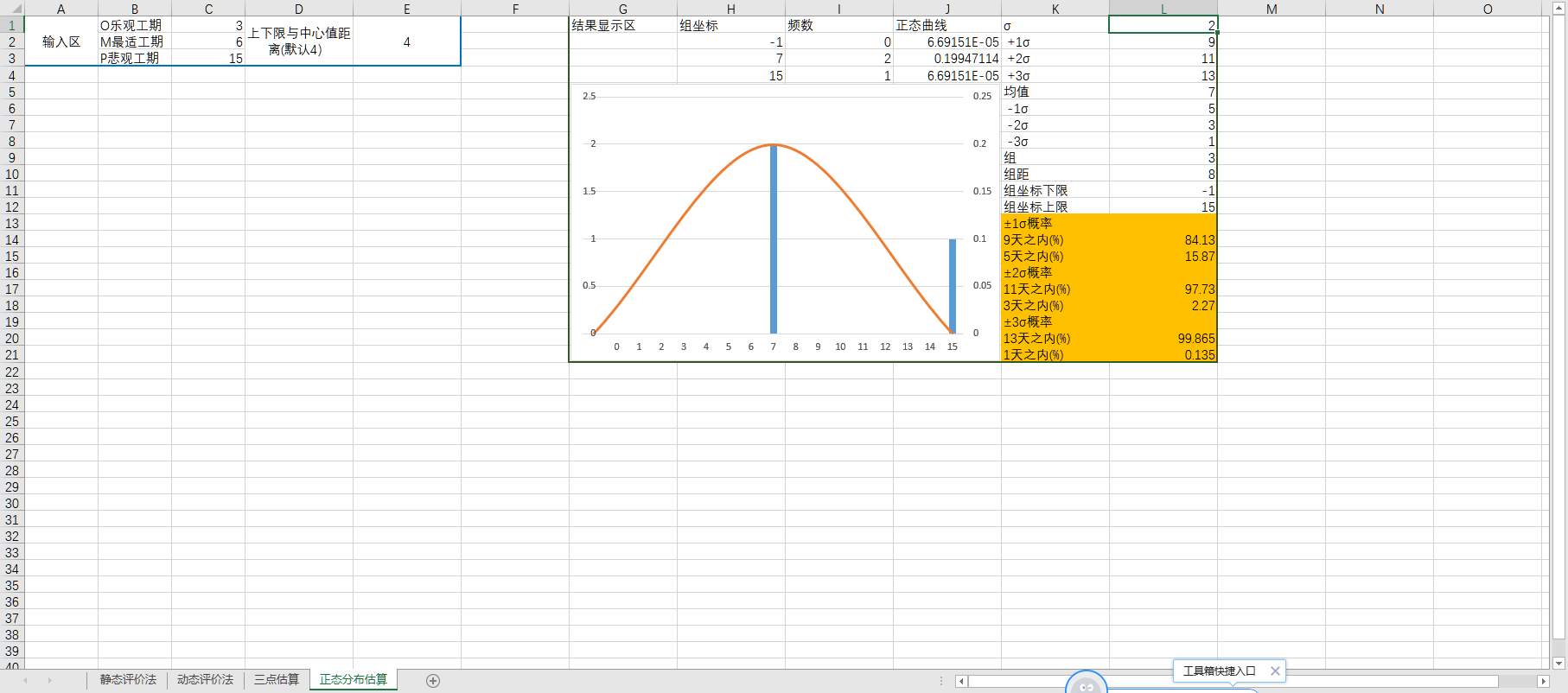Viewport: 1568px width, 693px height.
Task: Select the 均值 label cell
Action: tap(1055, 92)
